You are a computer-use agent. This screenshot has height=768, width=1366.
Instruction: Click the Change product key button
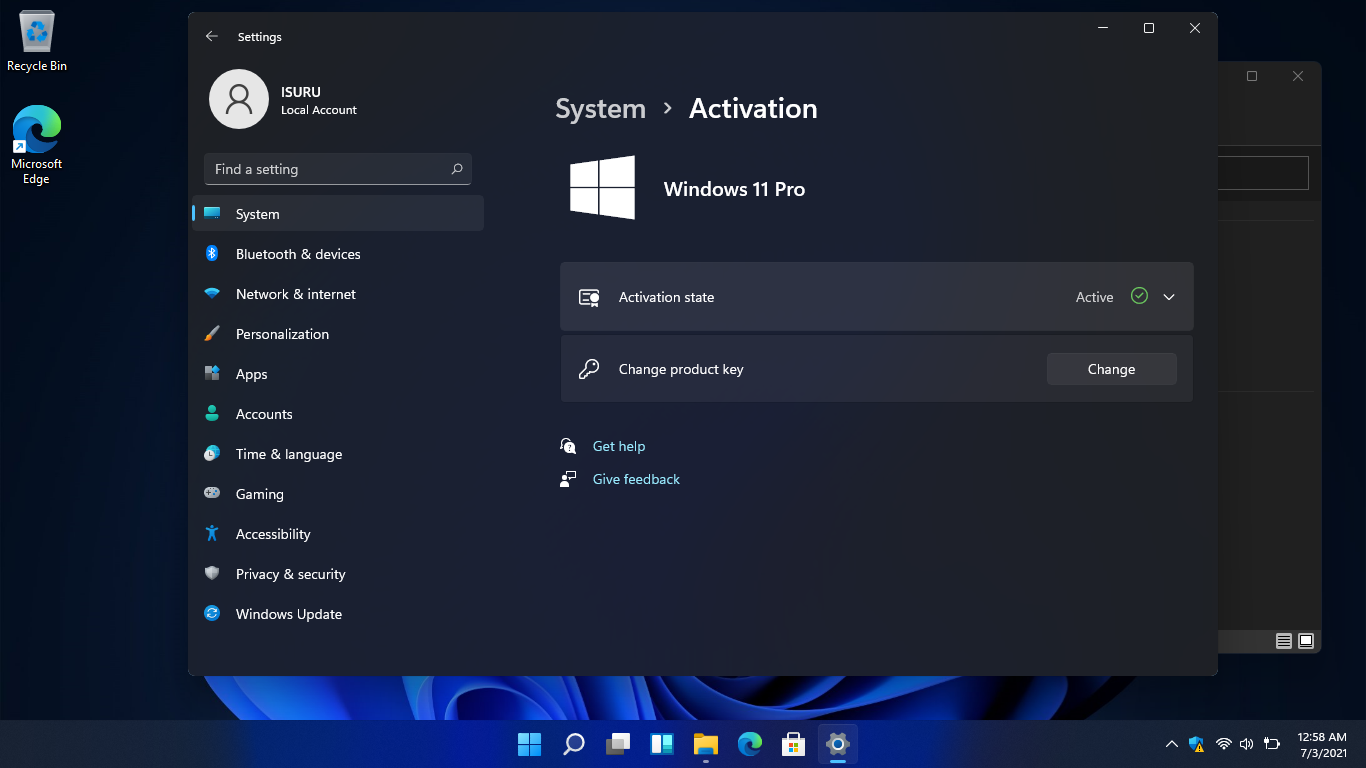1111,369
